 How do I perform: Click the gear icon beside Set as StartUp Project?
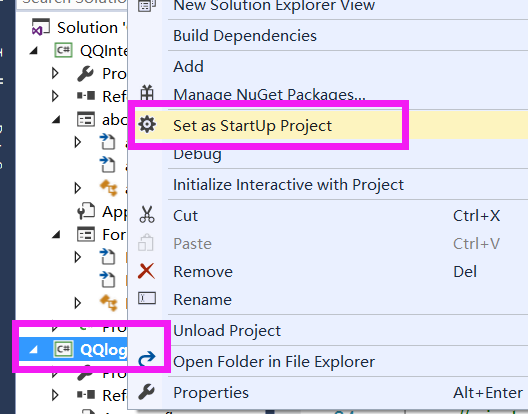click(x=147, y=125)
